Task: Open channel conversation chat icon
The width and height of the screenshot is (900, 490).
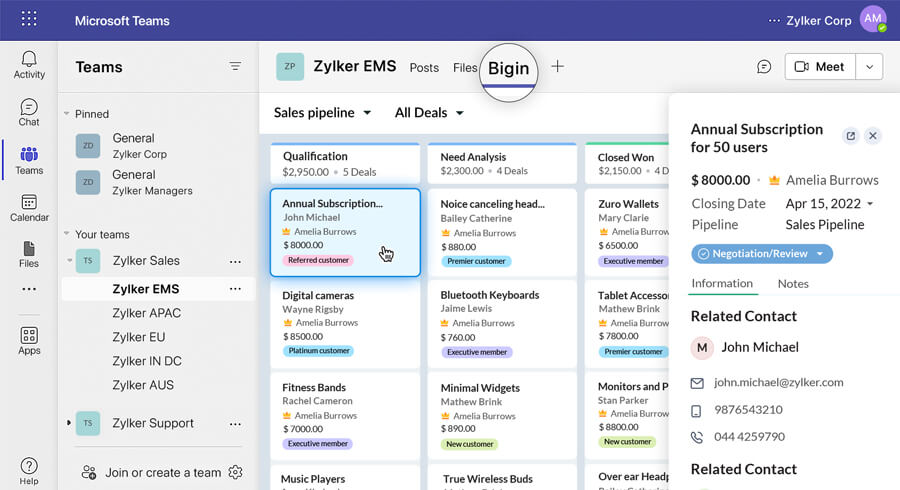Action: click(x=764, y=67)
